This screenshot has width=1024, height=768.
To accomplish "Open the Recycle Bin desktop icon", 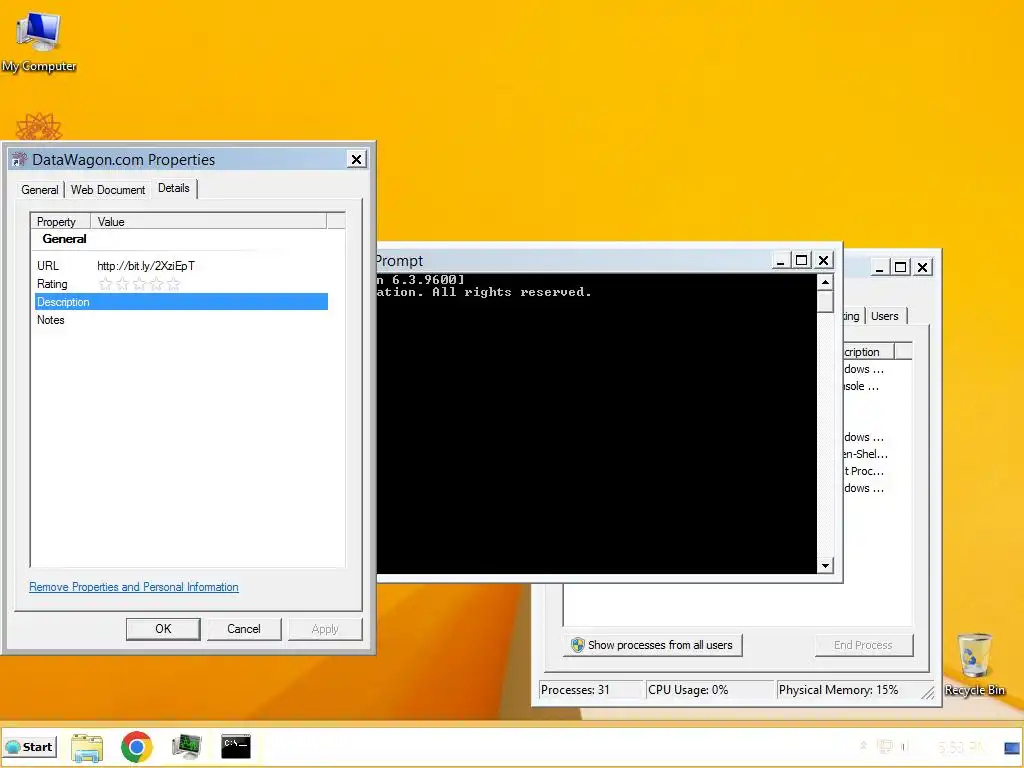I will tap(974, 665).
